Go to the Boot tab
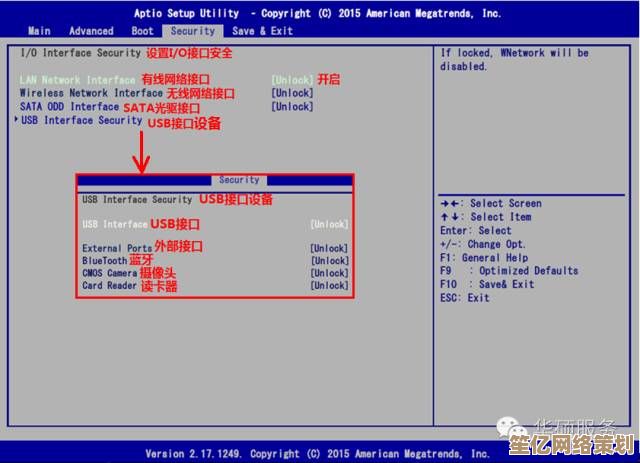 [x=143, y=31]
